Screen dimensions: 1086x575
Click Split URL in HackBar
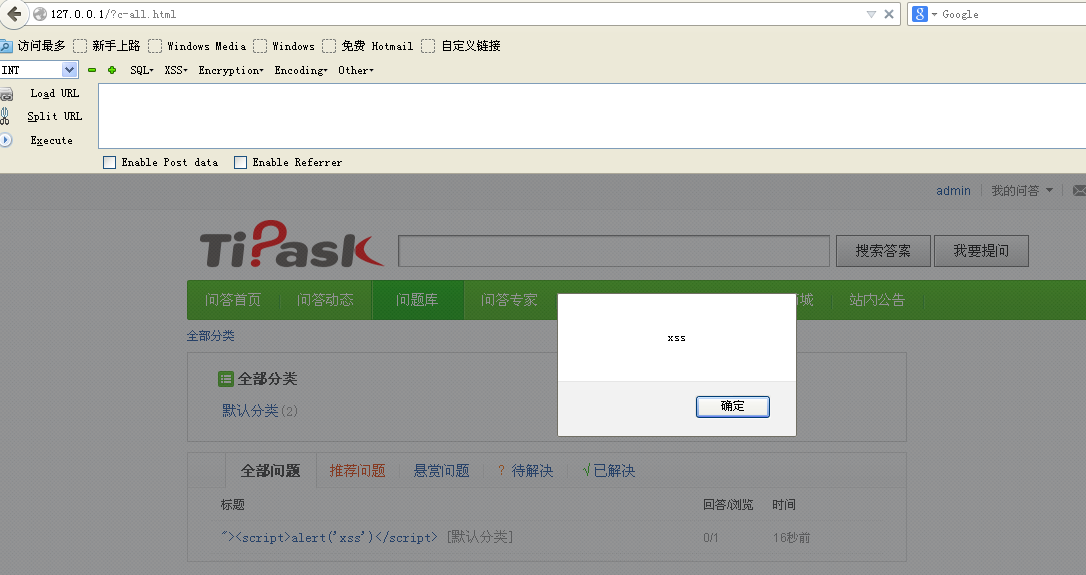point(55,116)
